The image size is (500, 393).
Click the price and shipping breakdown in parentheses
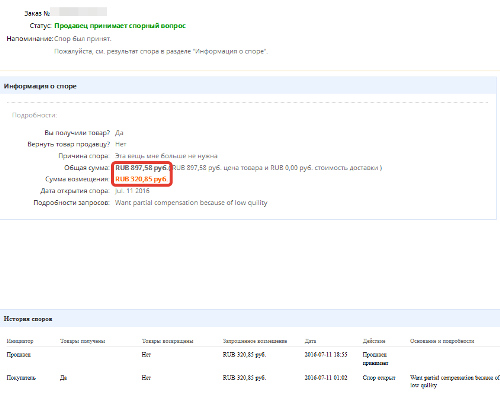(276, 167)
